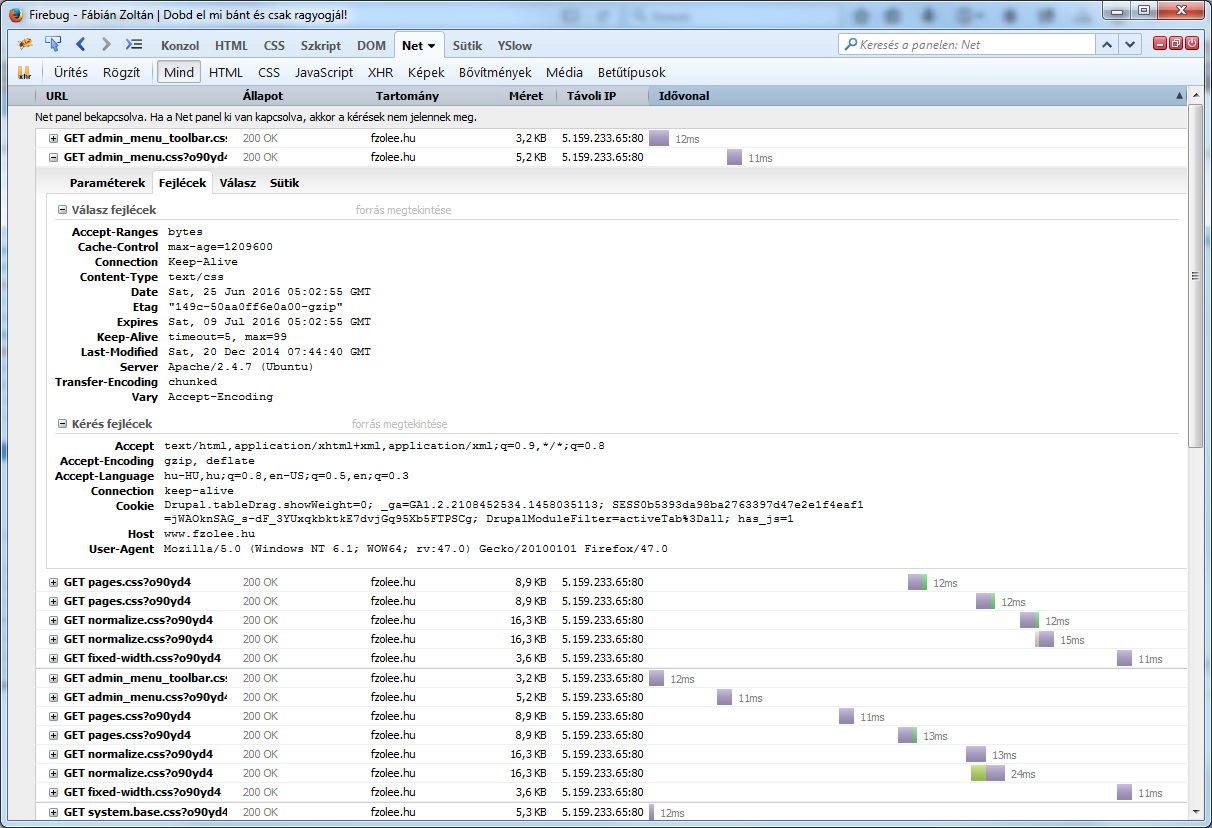
Task: Click the GET system.base.css request URL
Action: click(145, 811)
